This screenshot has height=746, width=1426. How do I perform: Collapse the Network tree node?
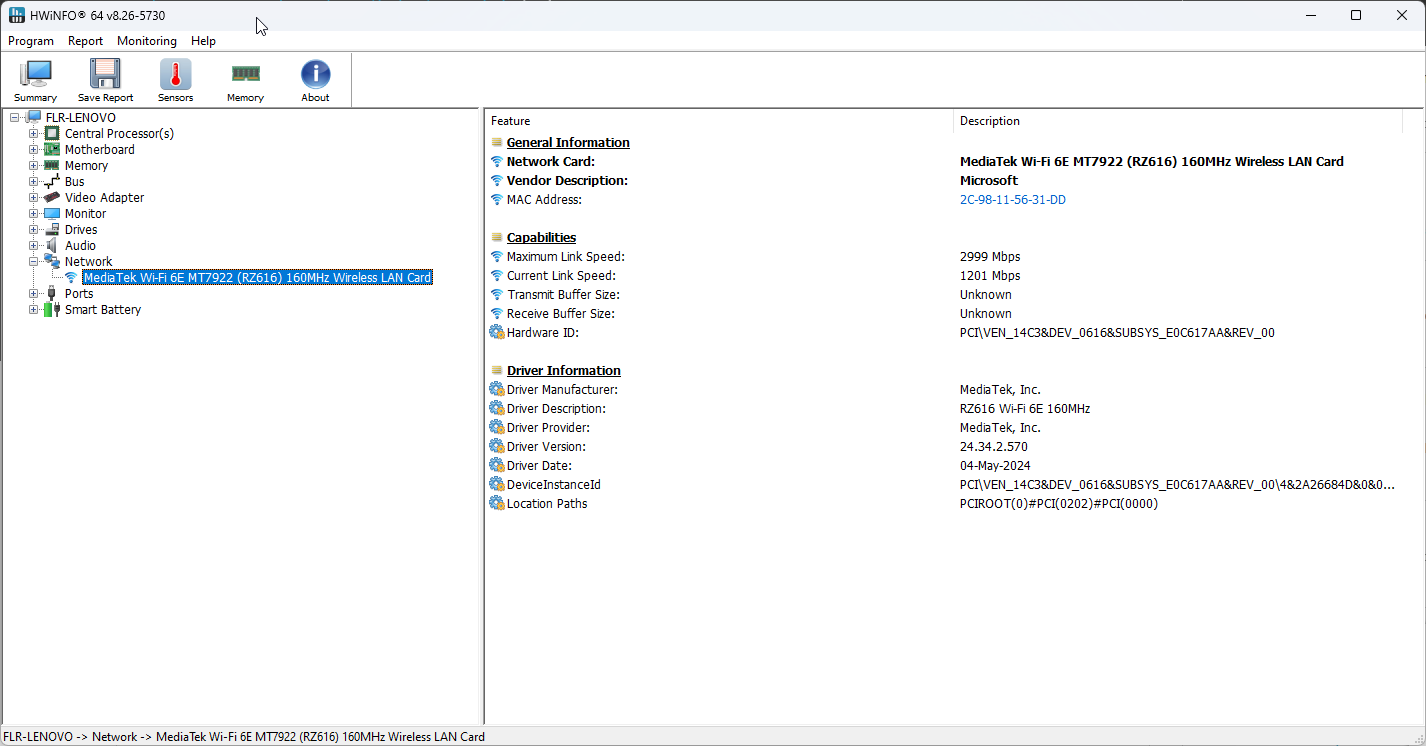(x=34, y=262)
